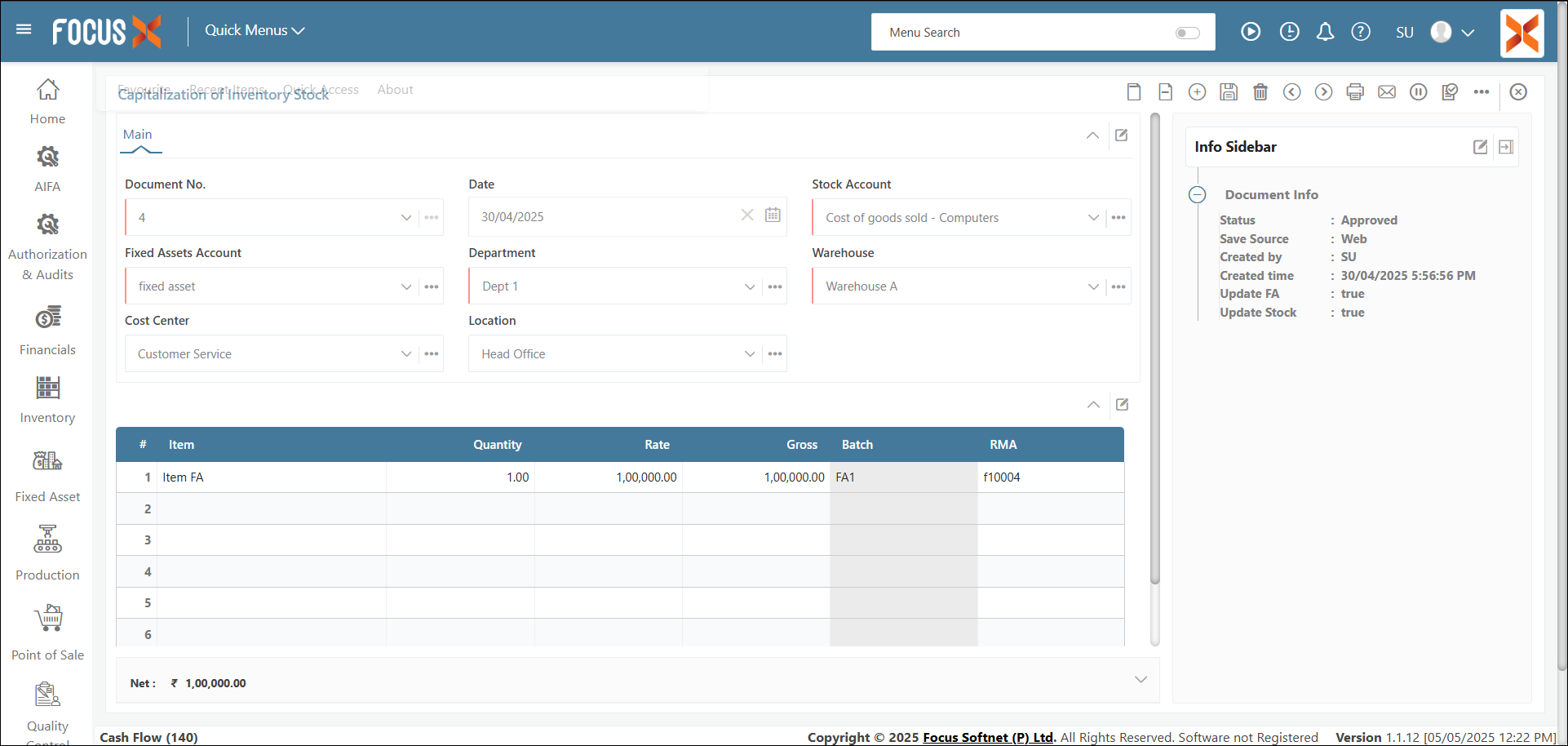
Task: Toggle the Menu Search switch
Action: [x=1187, y=33]
